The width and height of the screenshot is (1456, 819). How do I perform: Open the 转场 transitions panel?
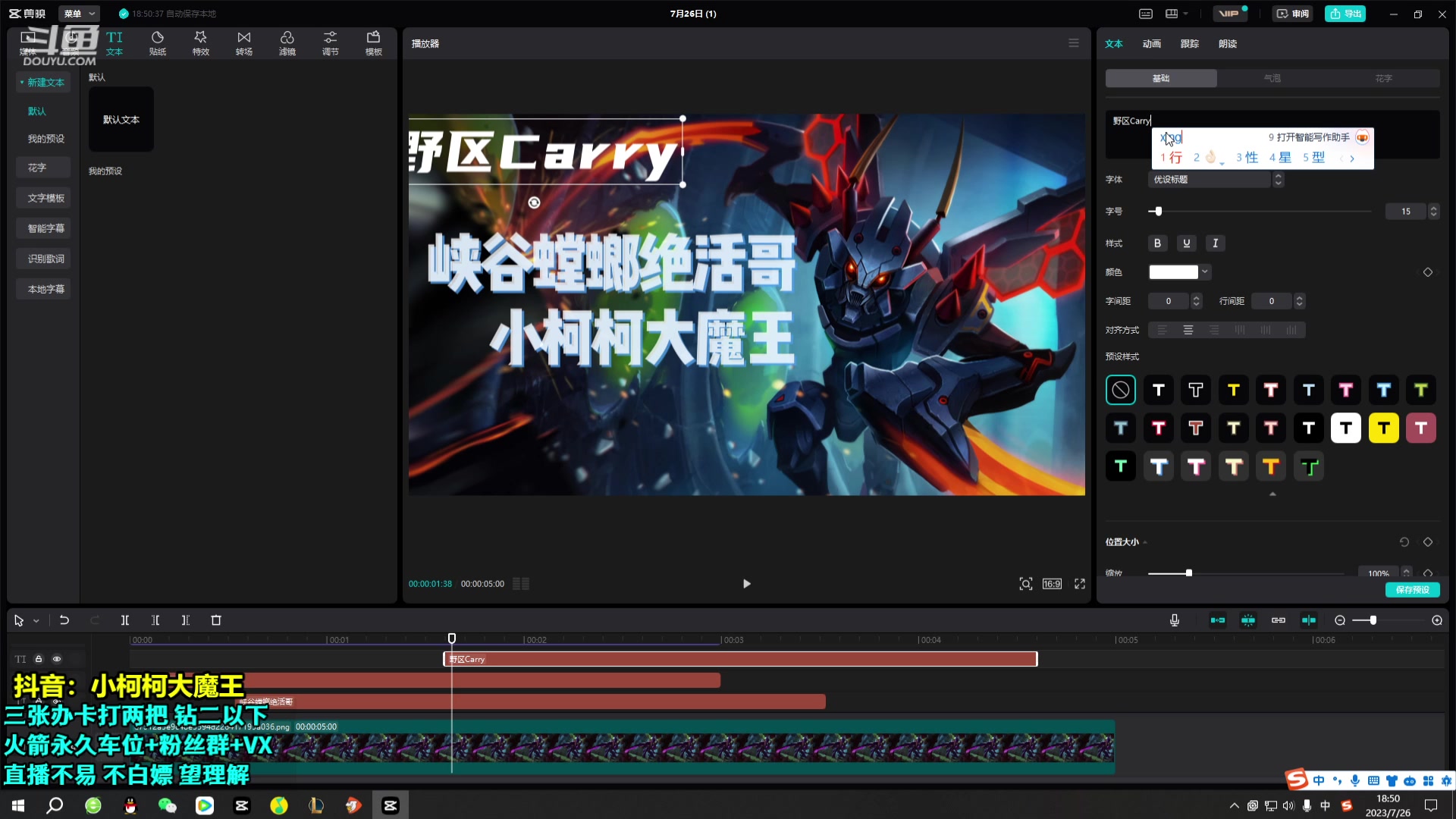tap(244, 43)
